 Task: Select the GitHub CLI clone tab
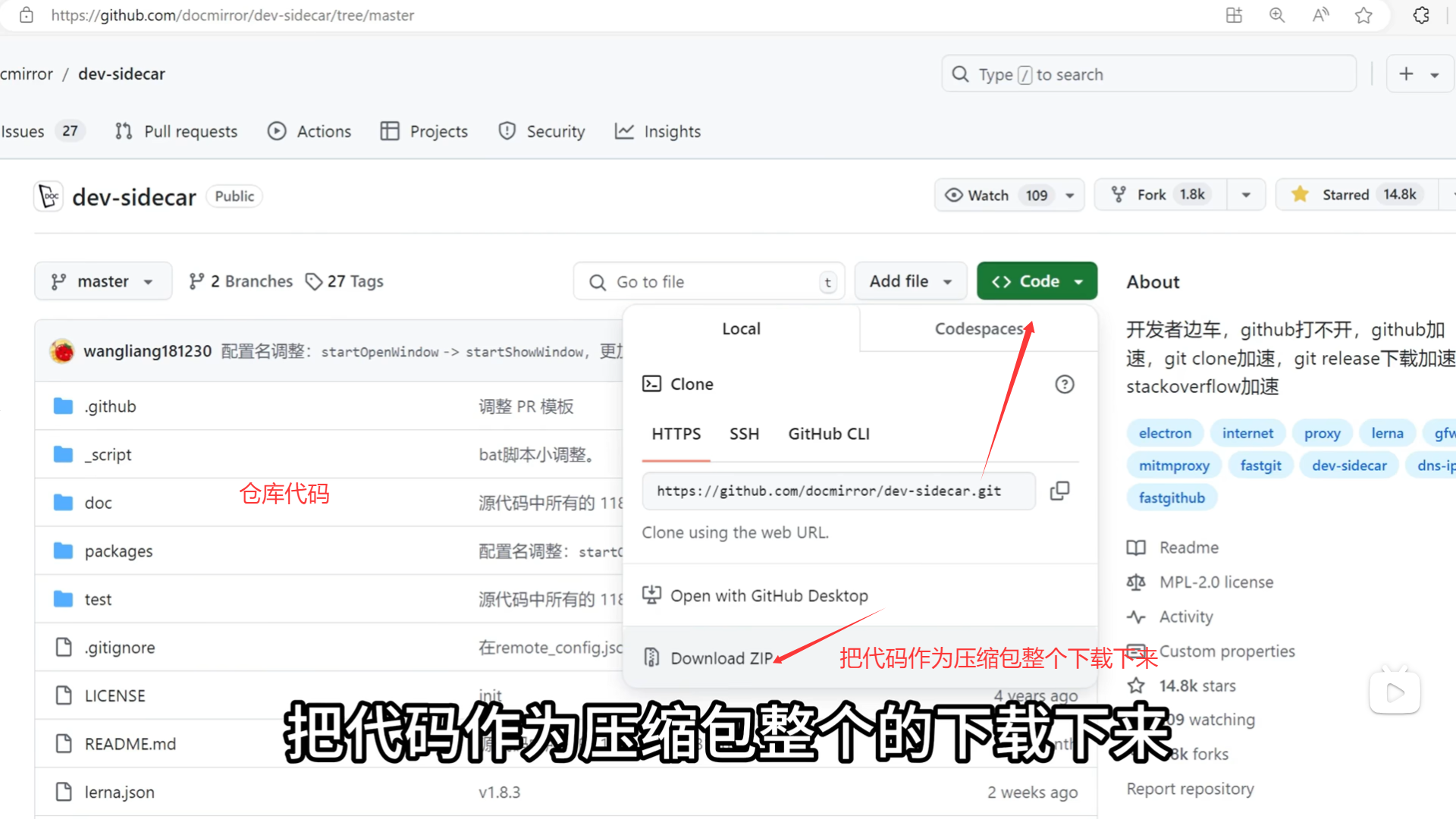pyautogui.click(x=829, y=434)
